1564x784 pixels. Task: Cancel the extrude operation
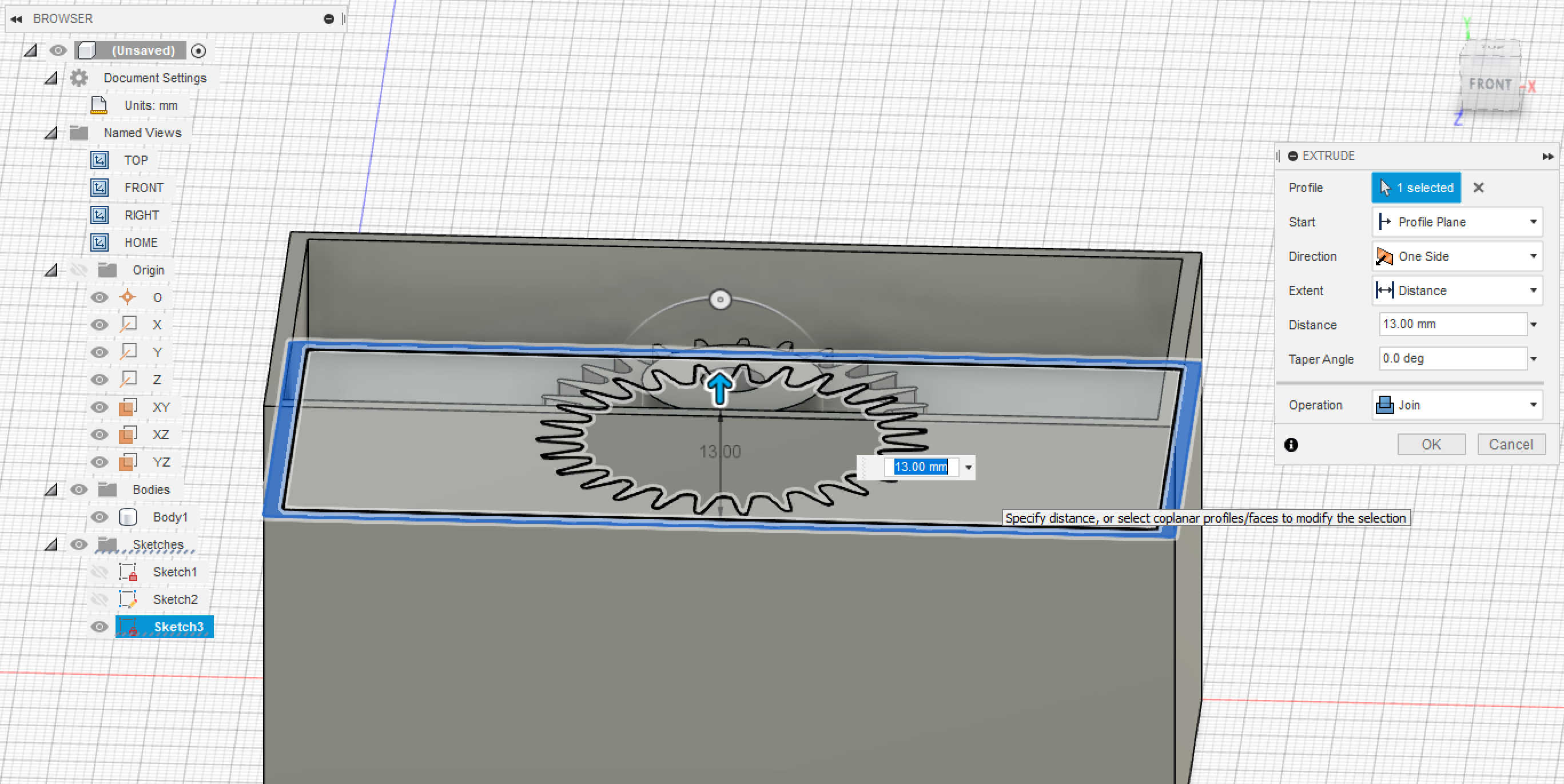pos(1511,444)
